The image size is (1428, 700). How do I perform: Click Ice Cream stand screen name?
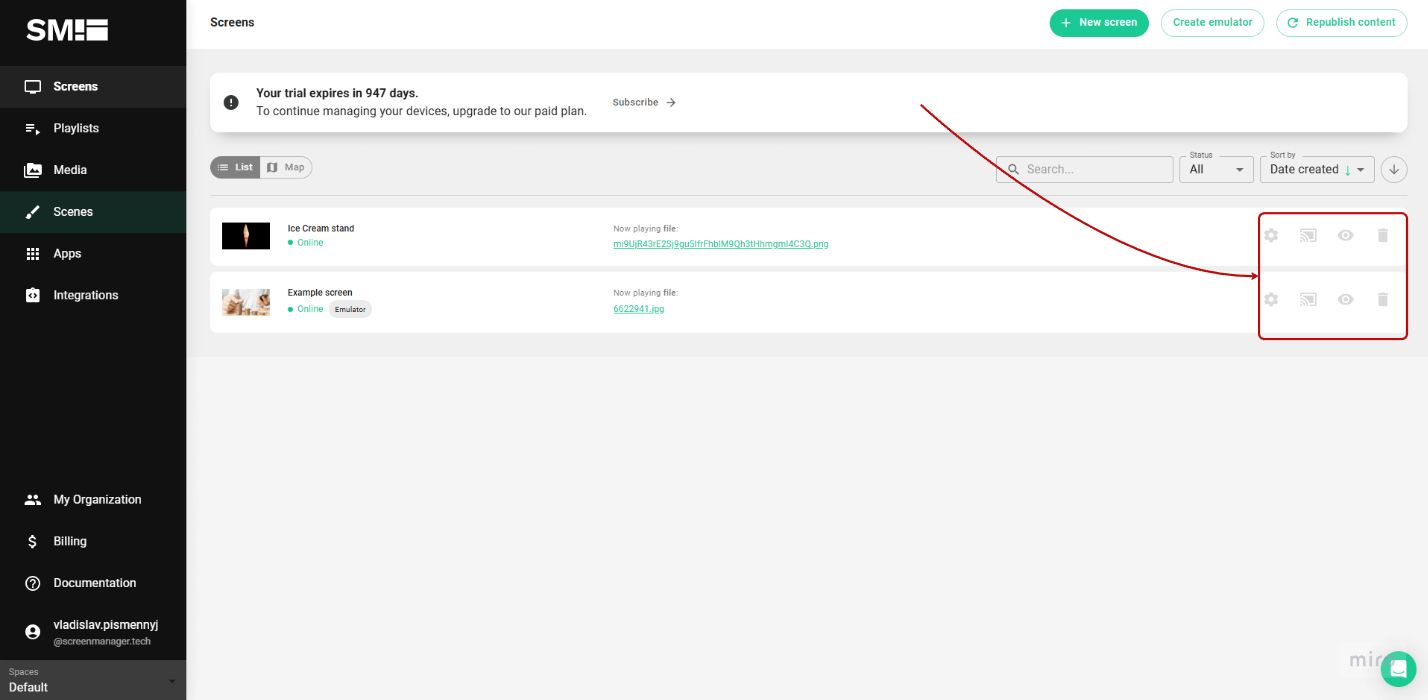(x=321, y=229)
